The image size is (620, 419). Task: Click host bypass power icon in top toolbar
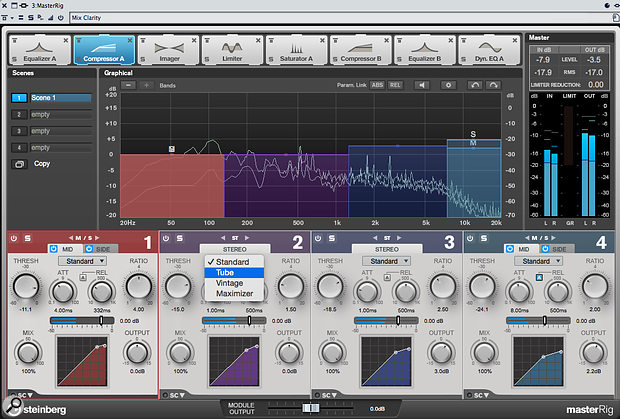tap(61, 18)
